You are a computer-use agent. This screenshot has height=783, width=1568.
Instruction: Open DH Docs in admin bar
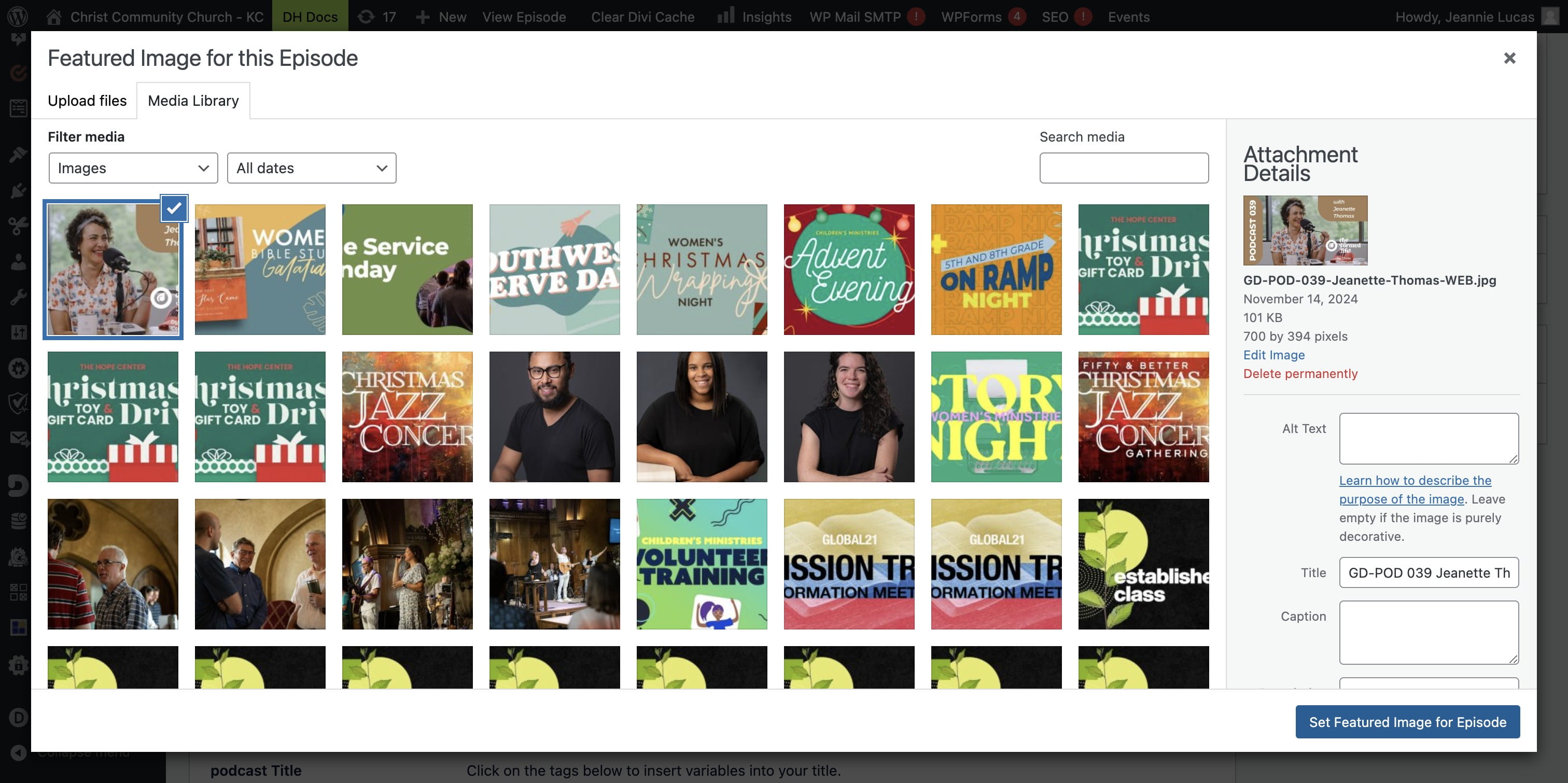tap(310, 17)
